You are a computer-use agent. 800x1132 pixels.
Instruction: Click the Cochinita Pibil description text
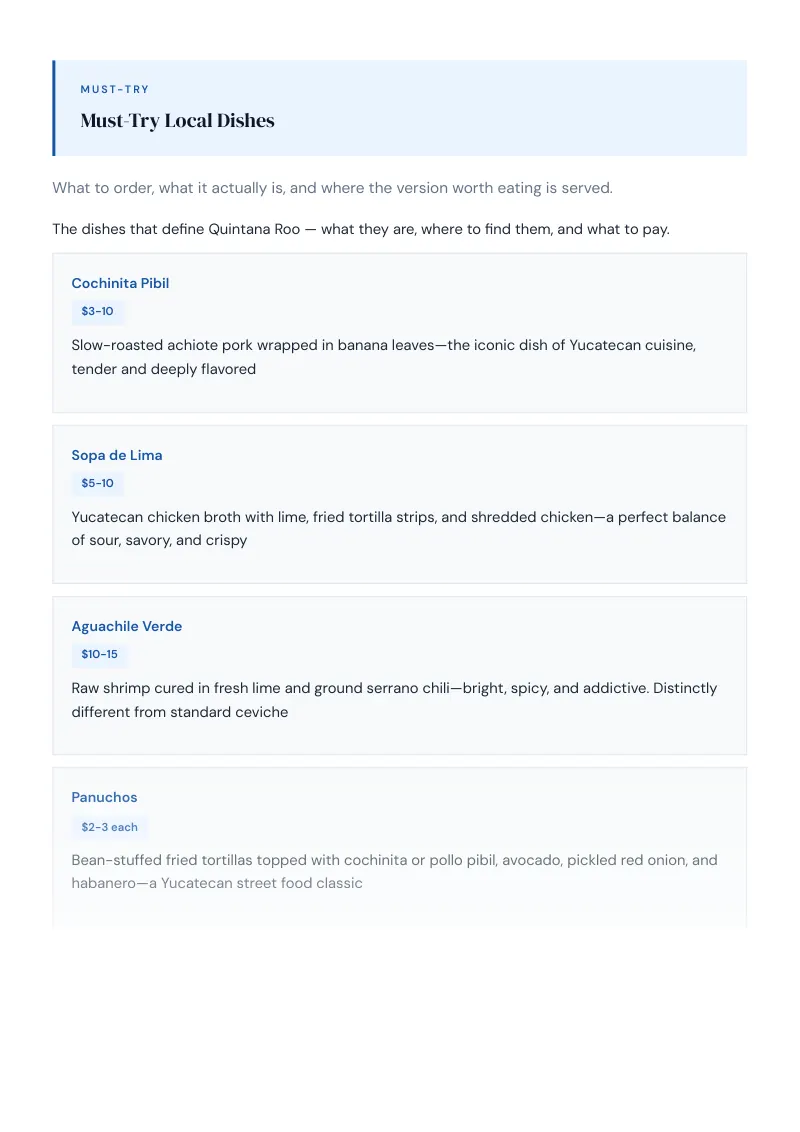[383, 357]
